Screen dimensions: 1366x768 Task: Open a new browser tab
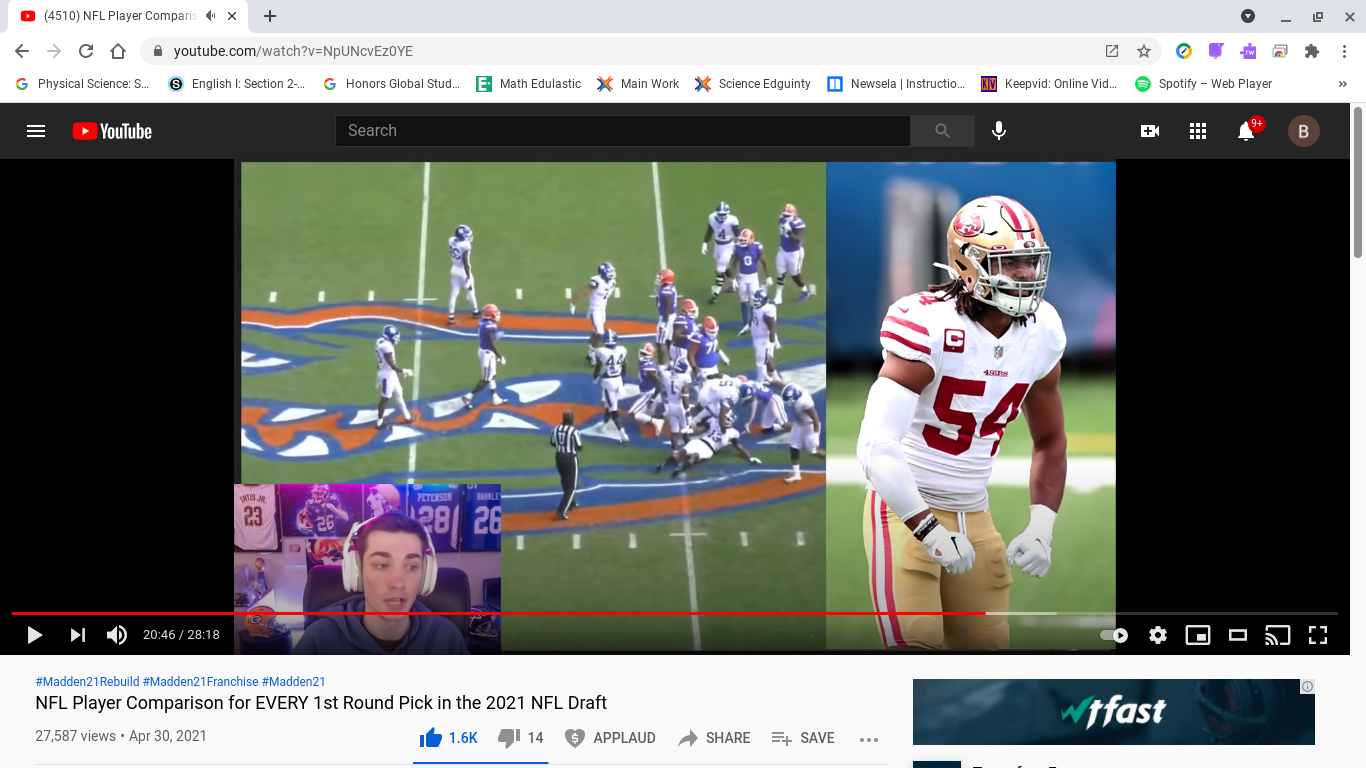270,16
